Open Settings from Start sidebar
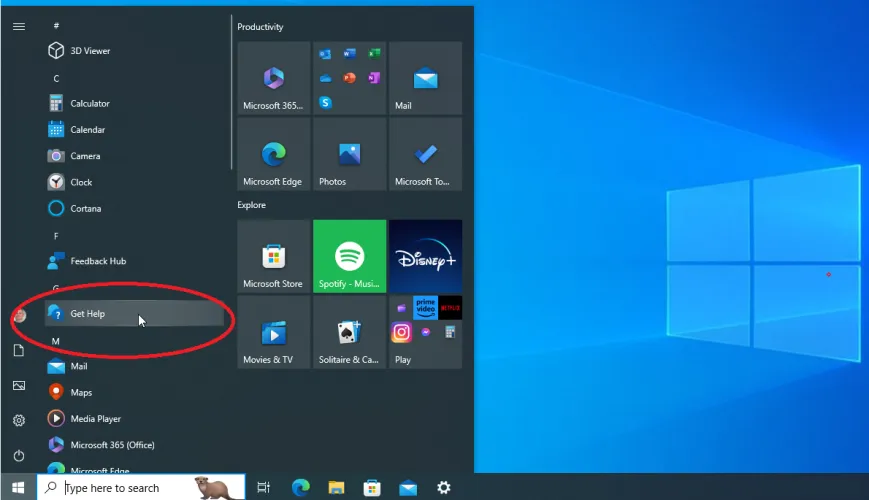The height and width of the screenshot is (500, 869). pos(18,421)
